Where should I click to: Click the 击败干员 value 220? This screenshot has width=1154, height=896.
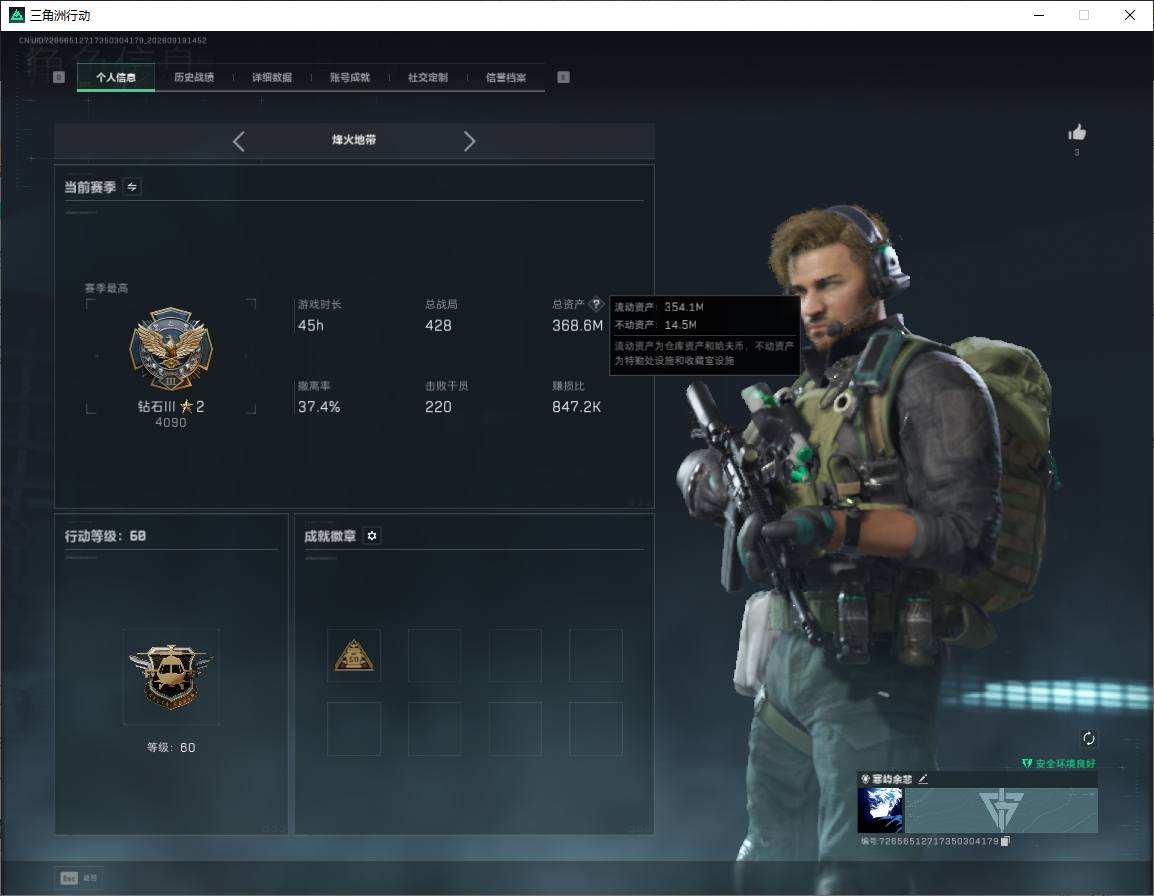(x=438, y=406)
